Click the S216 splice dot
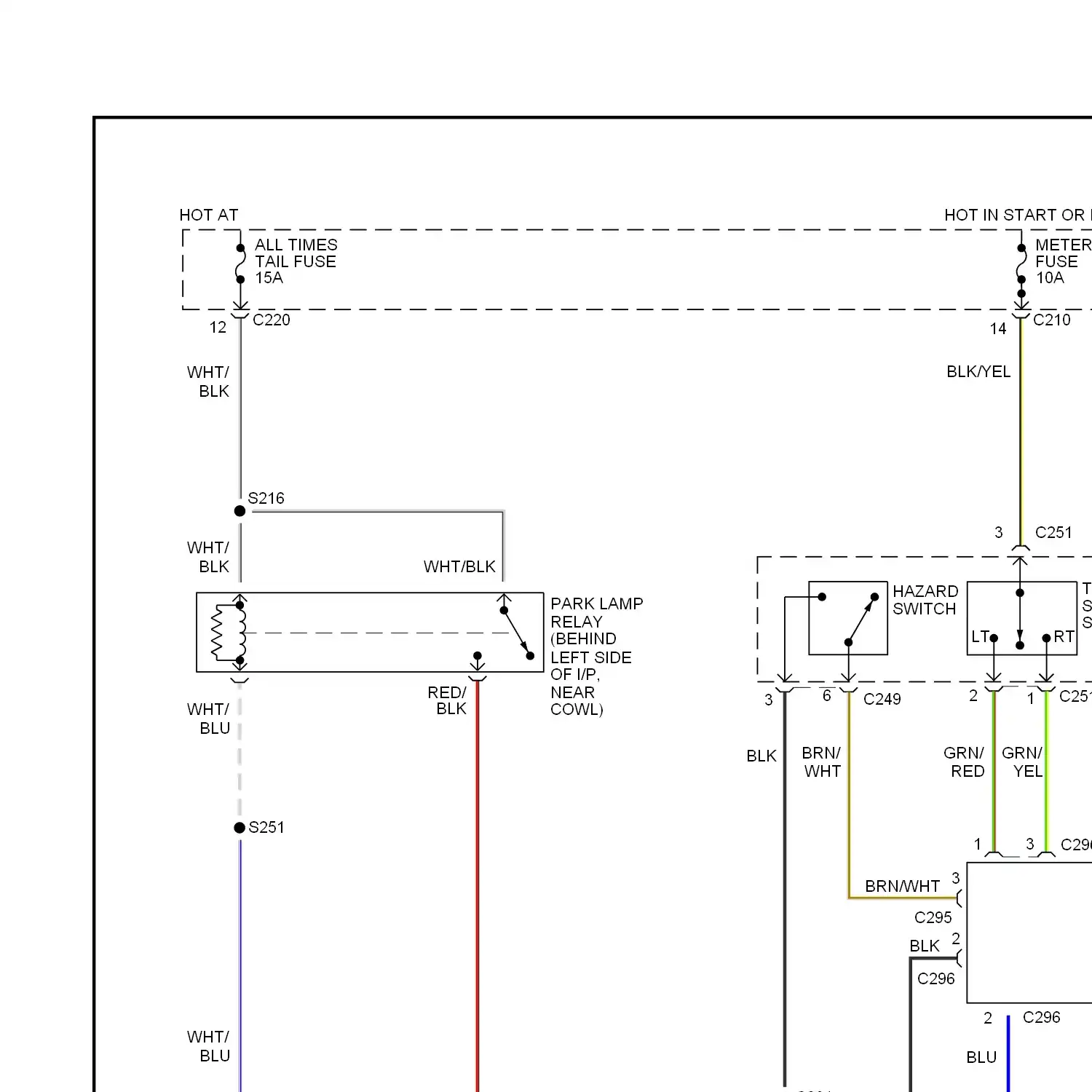Screen dimensions: 1092x1092 tap(240, 511)
